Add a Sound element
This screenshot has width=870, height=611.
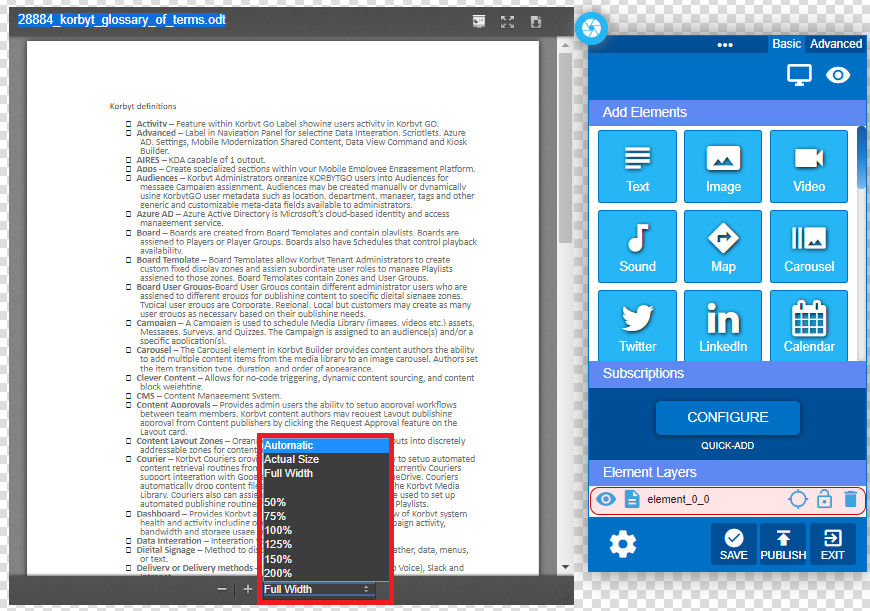pyautogui.click(x=638, y=246)
